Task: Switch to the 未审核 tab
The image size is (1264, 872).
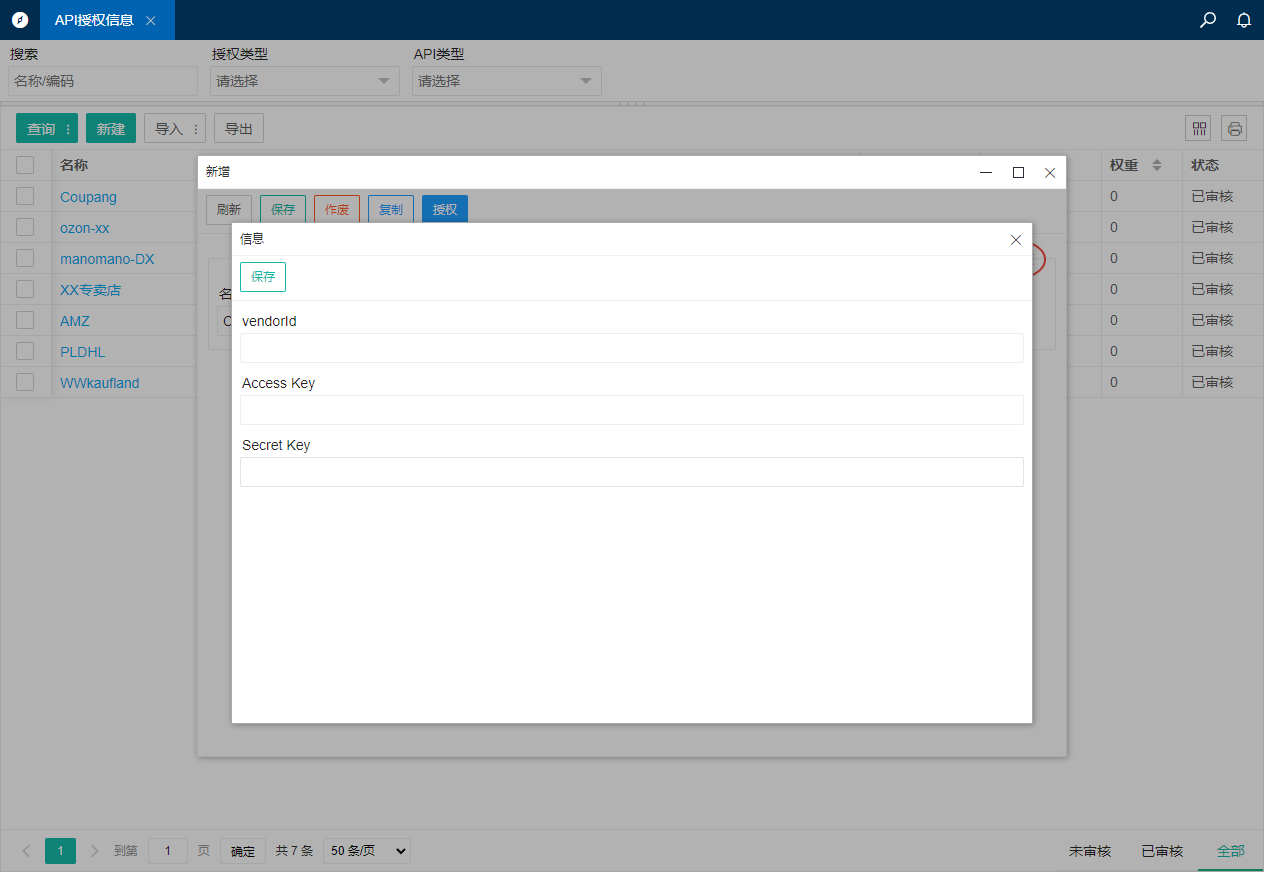Action: [x=1090, y=851]
